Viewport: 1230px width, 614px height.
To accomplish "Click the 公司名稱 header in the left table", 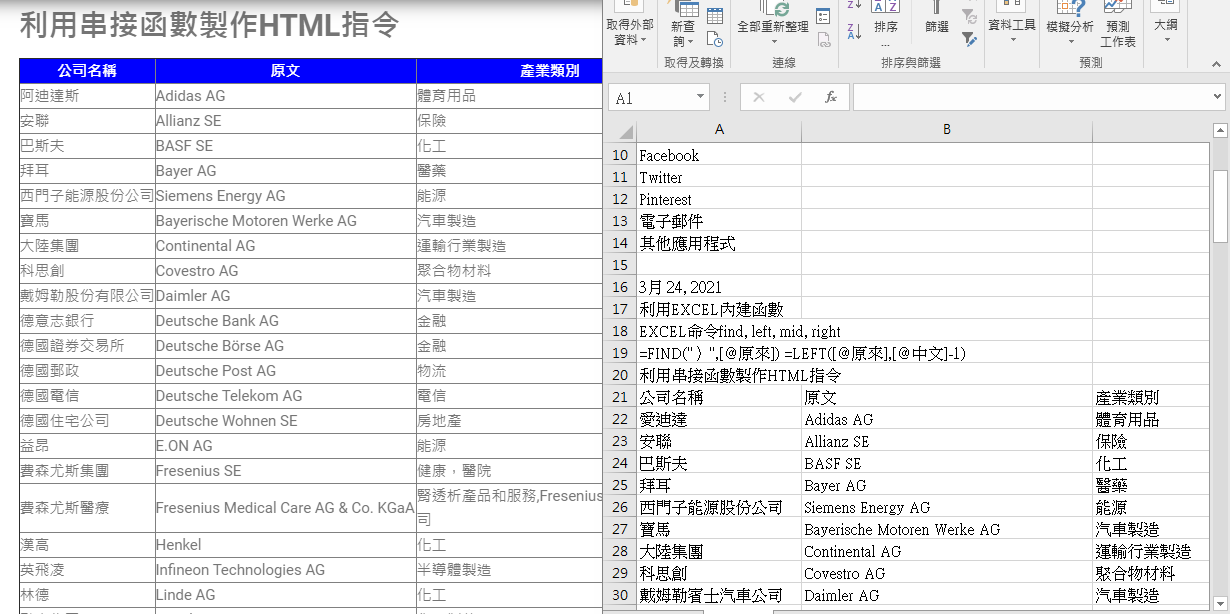I will click(x=87, y=71).
